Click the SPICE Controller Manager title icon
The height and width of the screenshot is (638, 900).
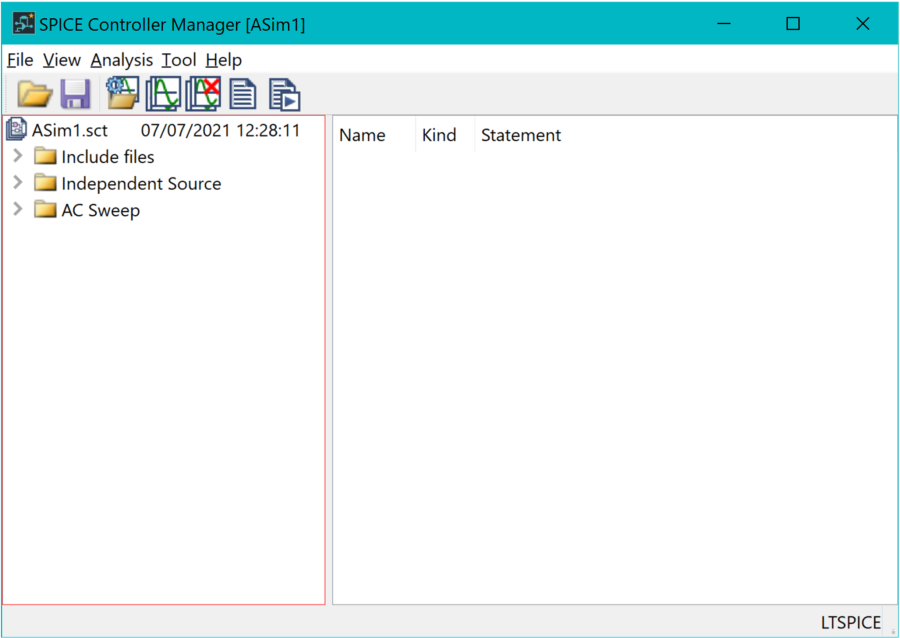[24, 24]
